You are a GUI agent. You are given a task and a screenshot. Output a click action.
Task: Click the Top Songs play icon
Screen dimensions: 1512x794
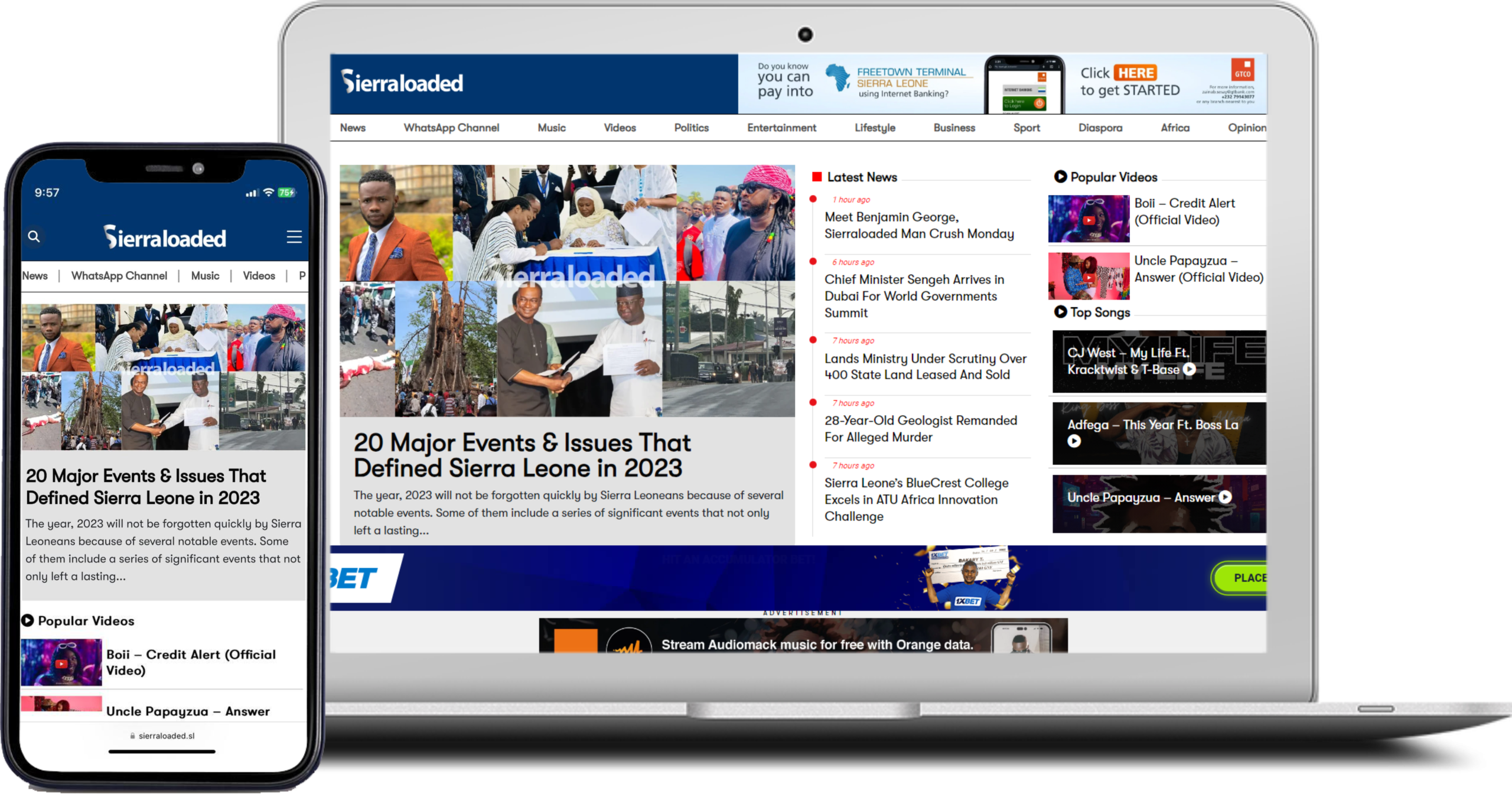pos(1060,312)
